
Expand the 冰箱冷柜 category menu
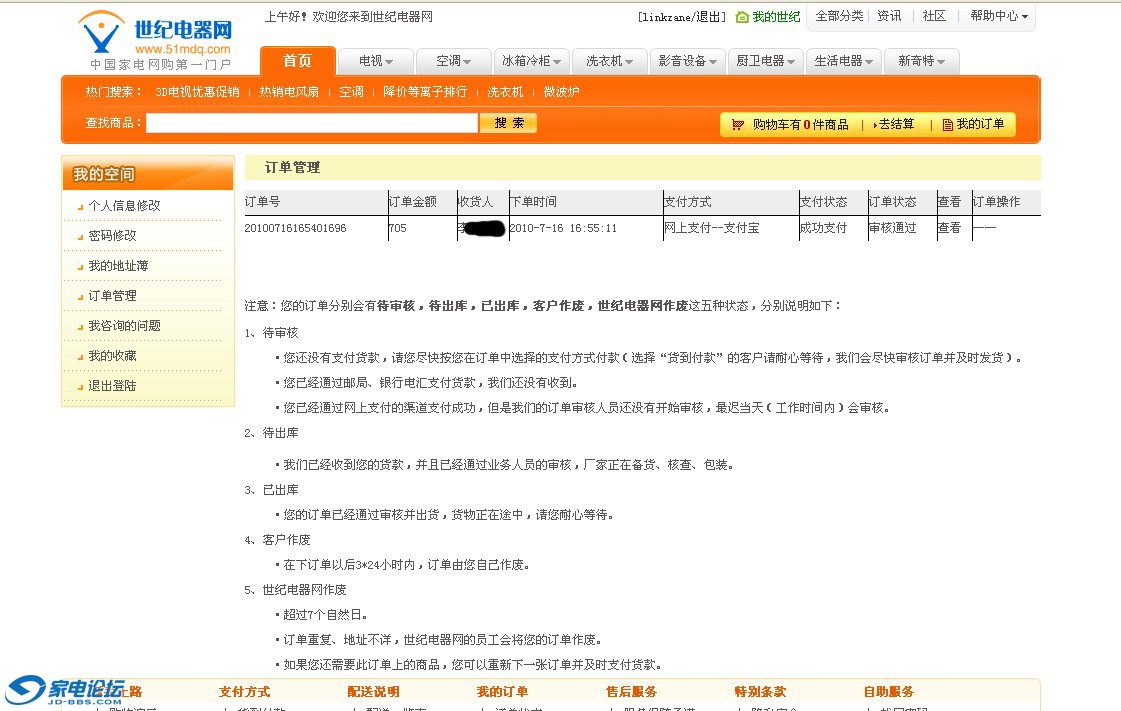click(531, 61)
